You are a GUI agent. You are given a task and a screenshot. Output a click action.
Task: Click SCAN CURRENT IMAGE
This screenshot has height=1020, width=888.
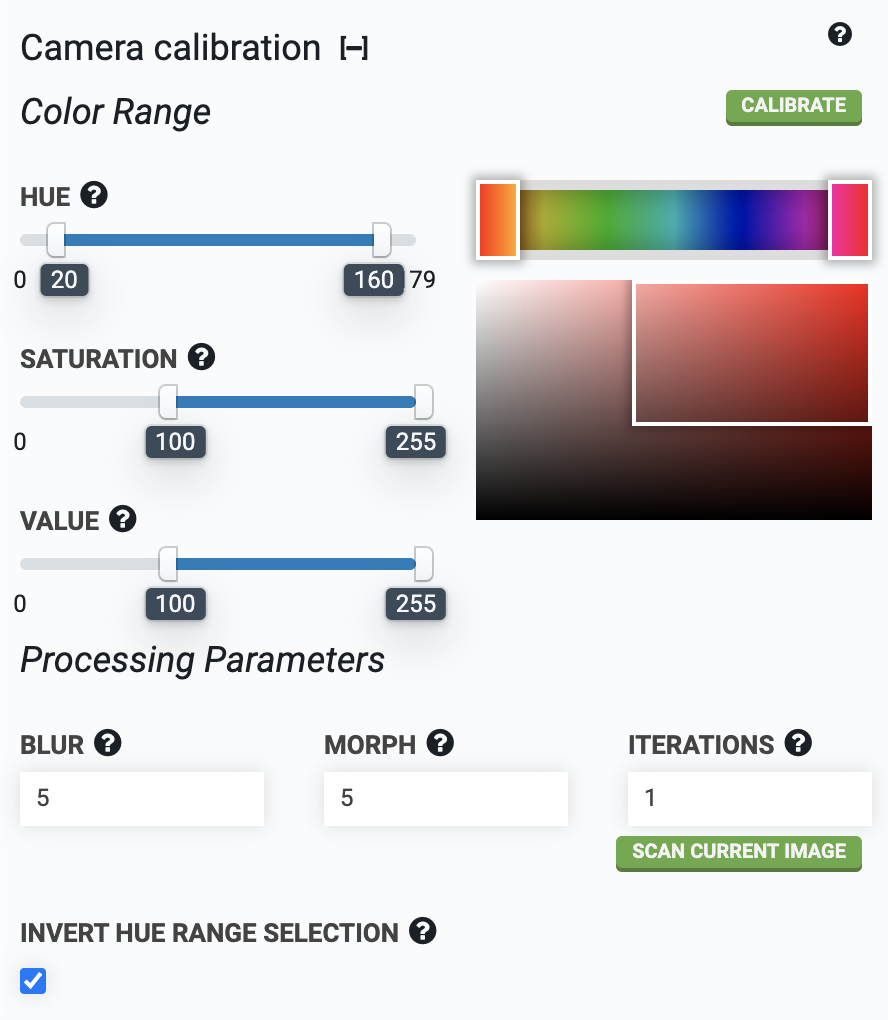click(x=738, y=853)
